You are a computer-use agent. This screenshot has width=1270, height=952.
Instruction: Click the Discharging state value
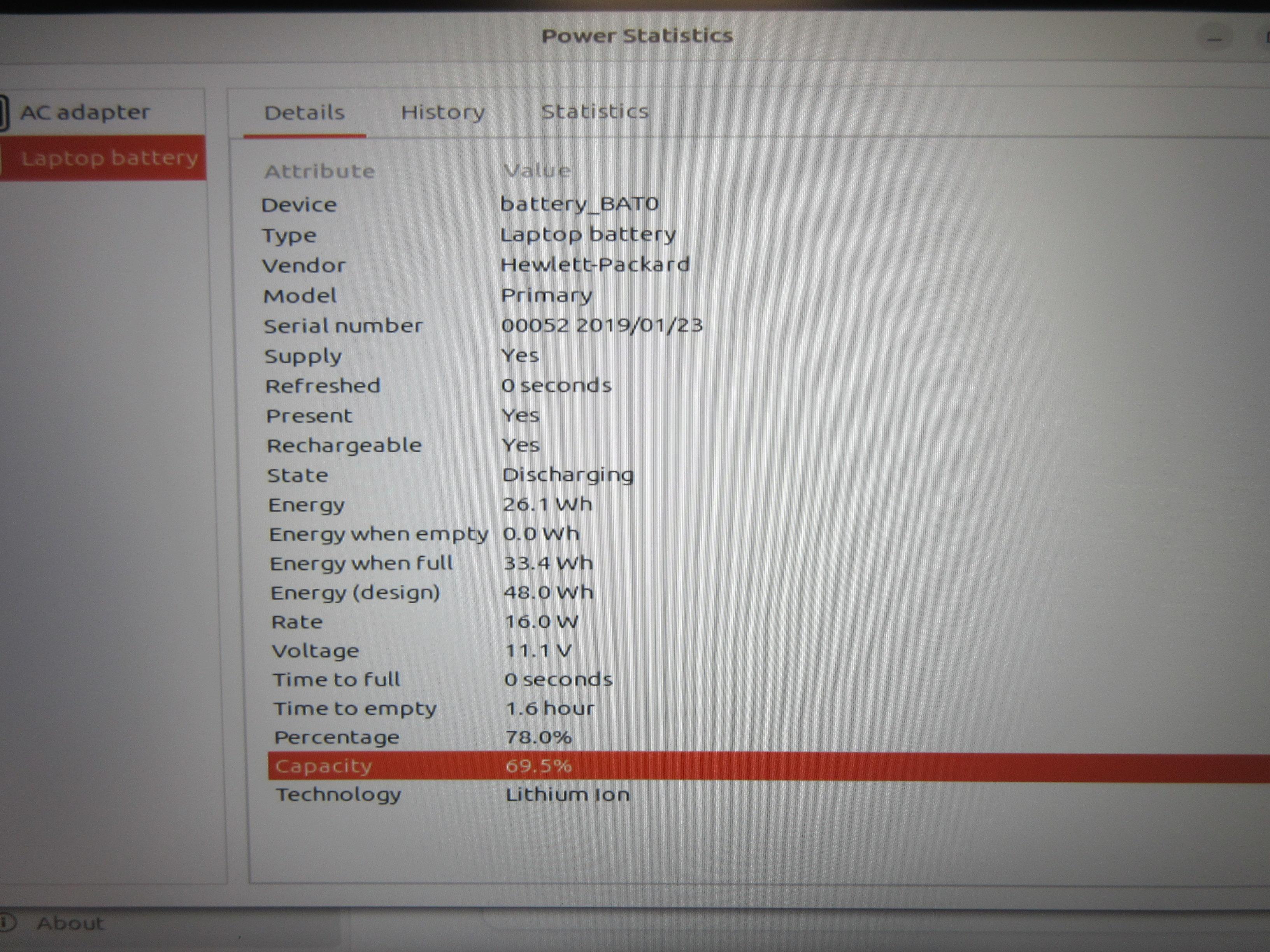coord(568,475)
